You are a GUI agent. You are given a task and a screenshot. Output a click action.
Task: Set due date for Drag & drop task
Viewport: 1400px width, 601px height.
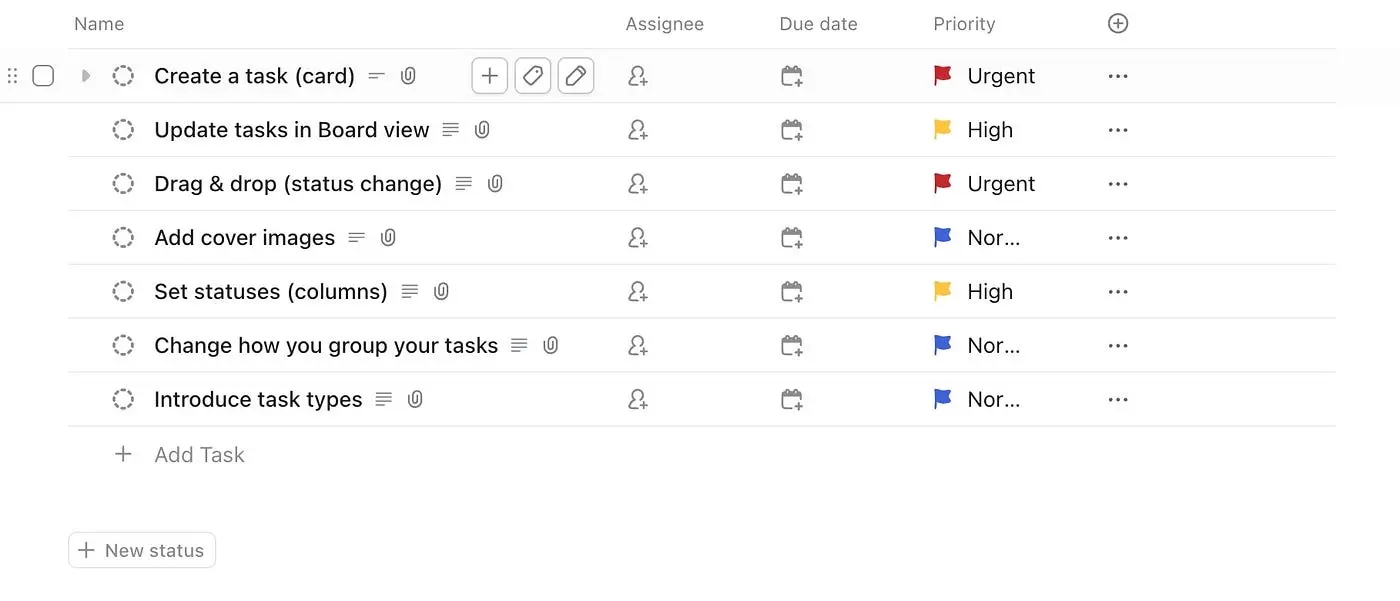[792, 184]
